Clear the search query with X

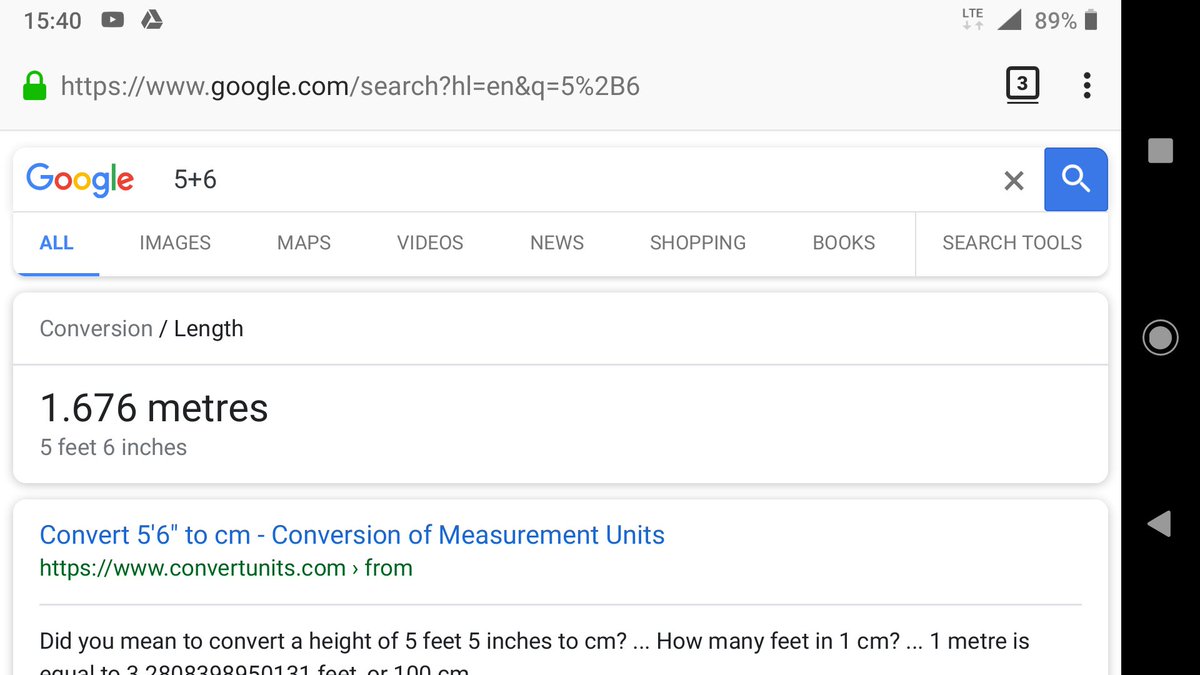(x=1014, y=181)
